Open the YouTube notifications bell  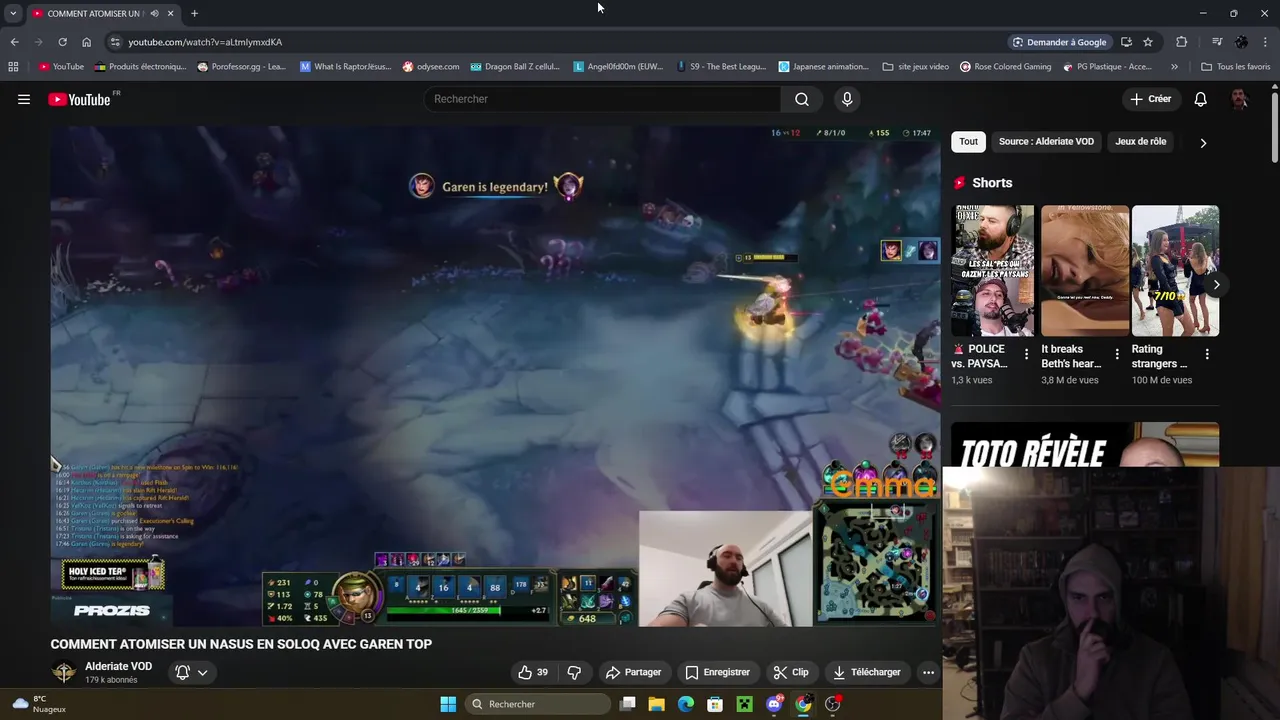click(x=1201, y=99)
